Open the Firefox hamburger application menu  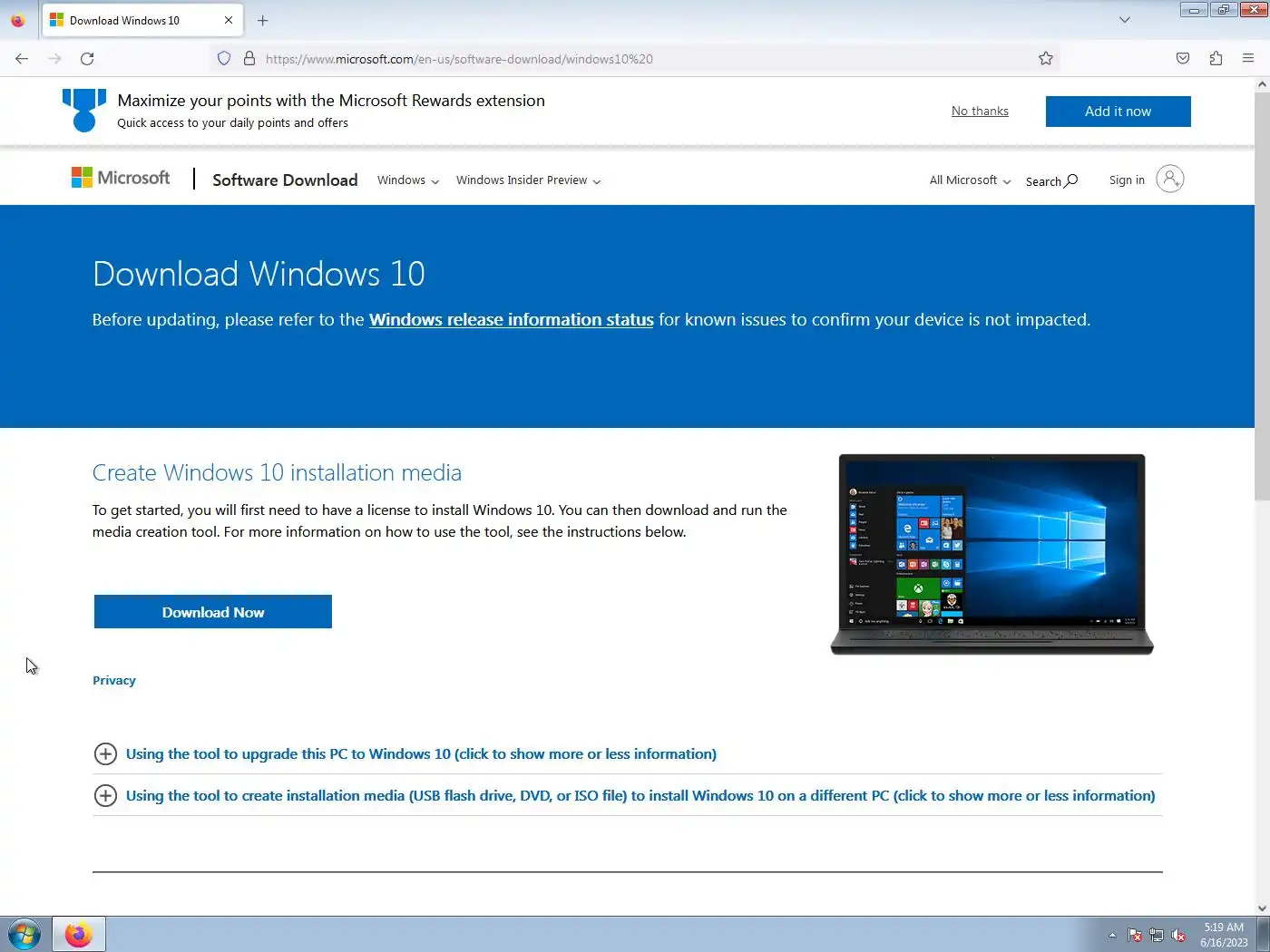point(1248,58)
